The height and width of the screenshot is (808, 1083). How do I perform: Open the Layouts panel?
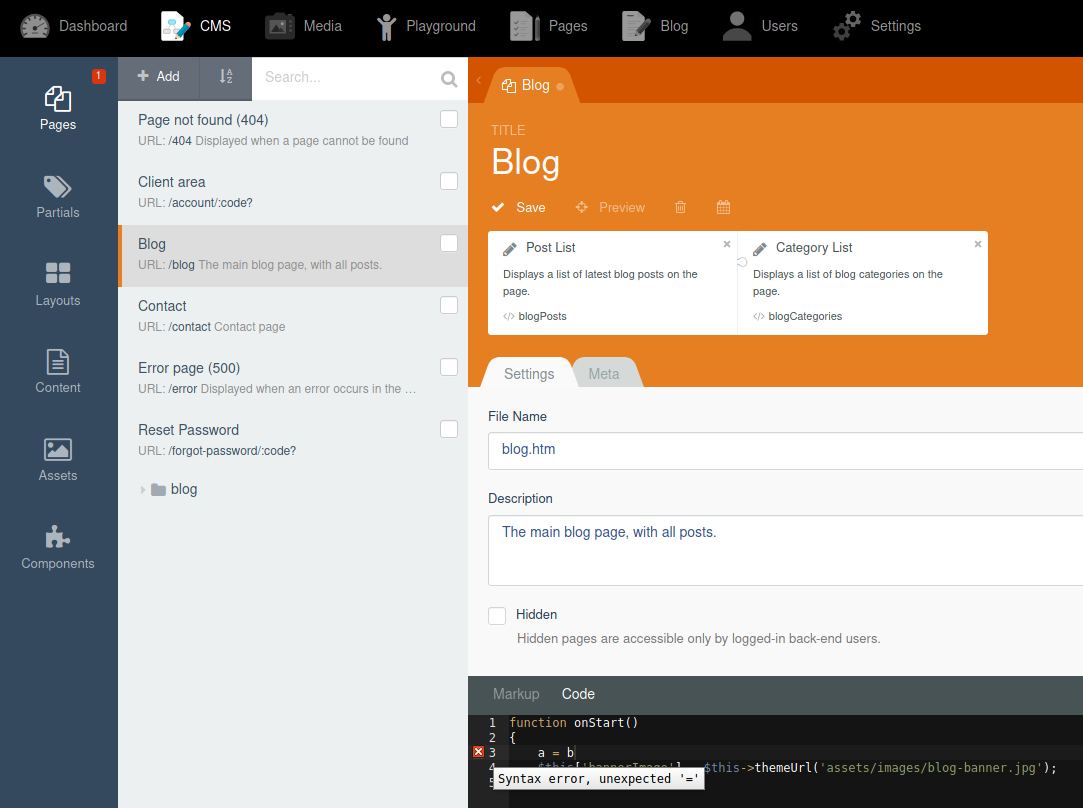point(57,284)
